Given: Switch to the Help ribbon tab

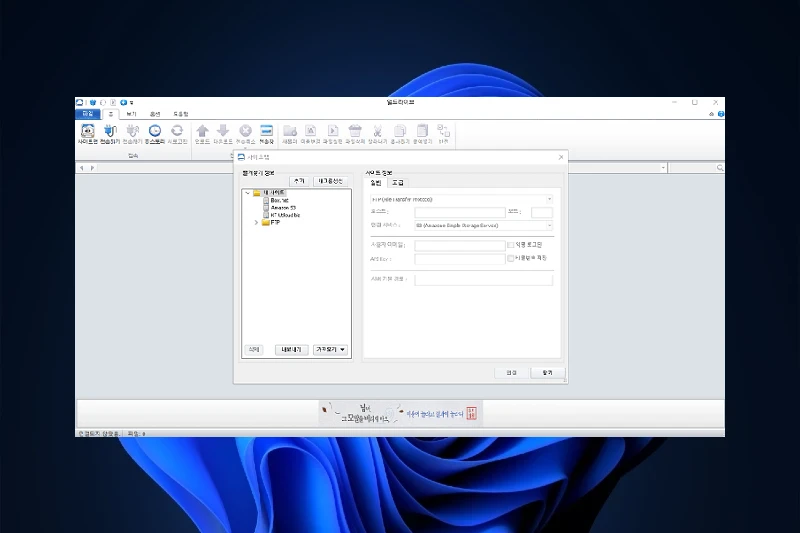Looking at the screenshot, I should pyautogui.click(x=181, y=114).
